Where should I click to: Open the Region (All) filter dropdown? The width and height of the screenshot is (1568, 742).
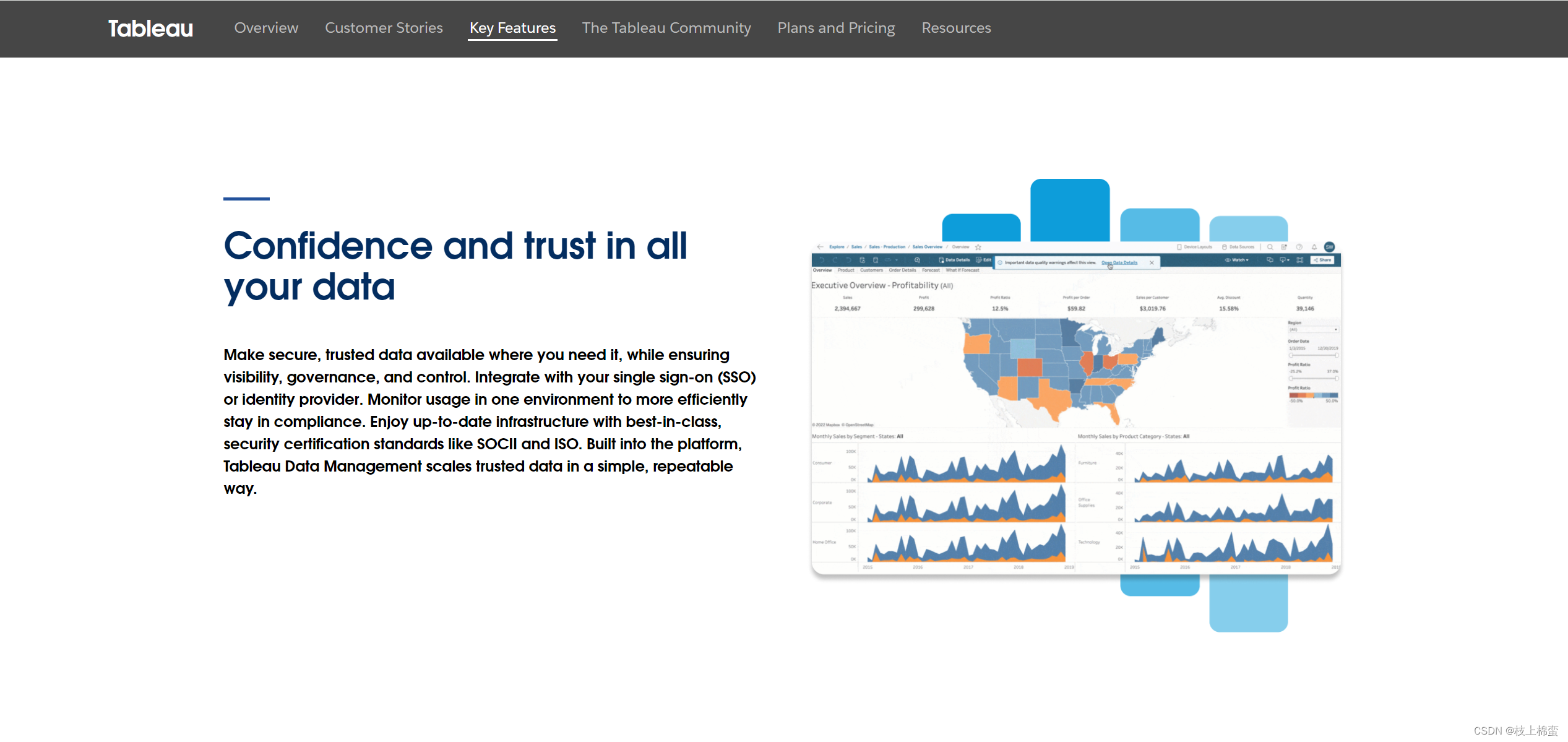(x=1313, y=329)
